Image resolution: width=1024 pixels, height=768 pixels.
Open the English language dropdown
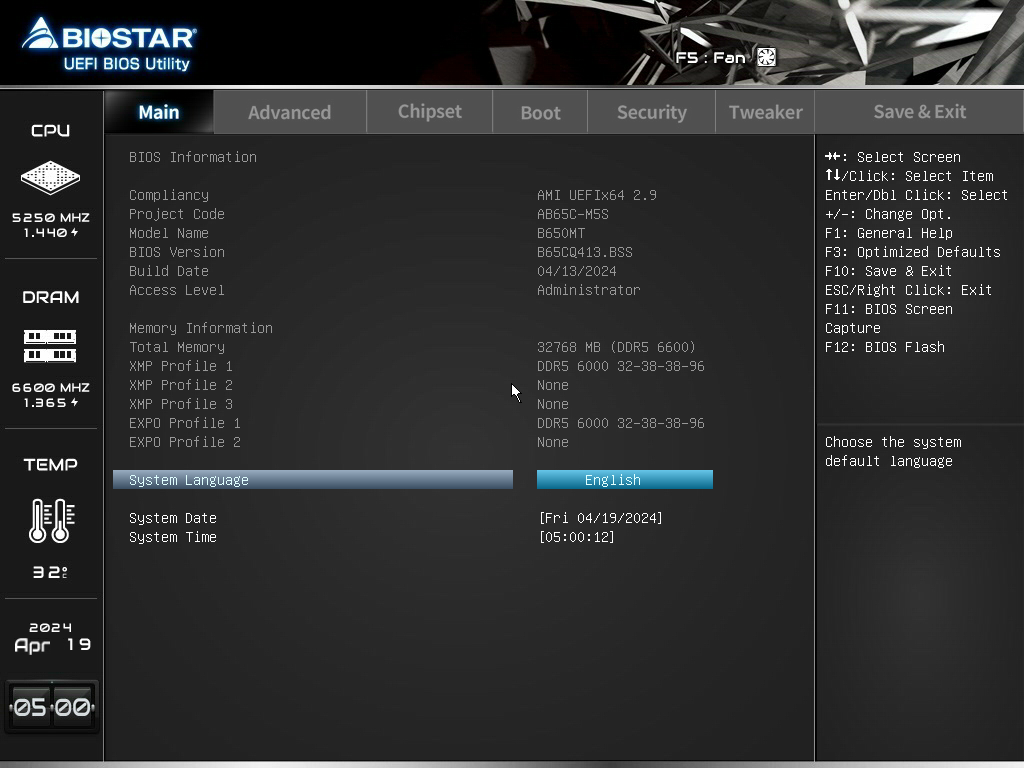(x=625, y=480)
